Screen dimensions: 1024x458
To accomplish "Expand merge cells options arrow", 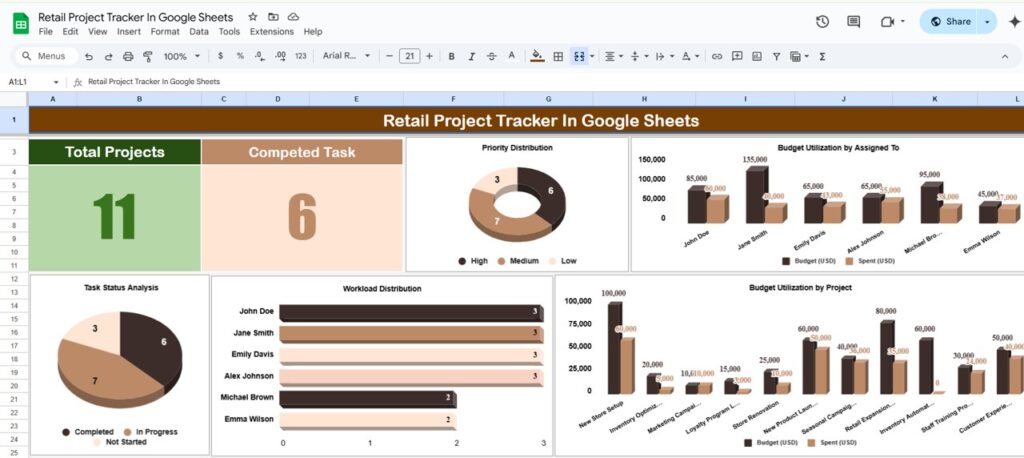I will pos(592,57).
